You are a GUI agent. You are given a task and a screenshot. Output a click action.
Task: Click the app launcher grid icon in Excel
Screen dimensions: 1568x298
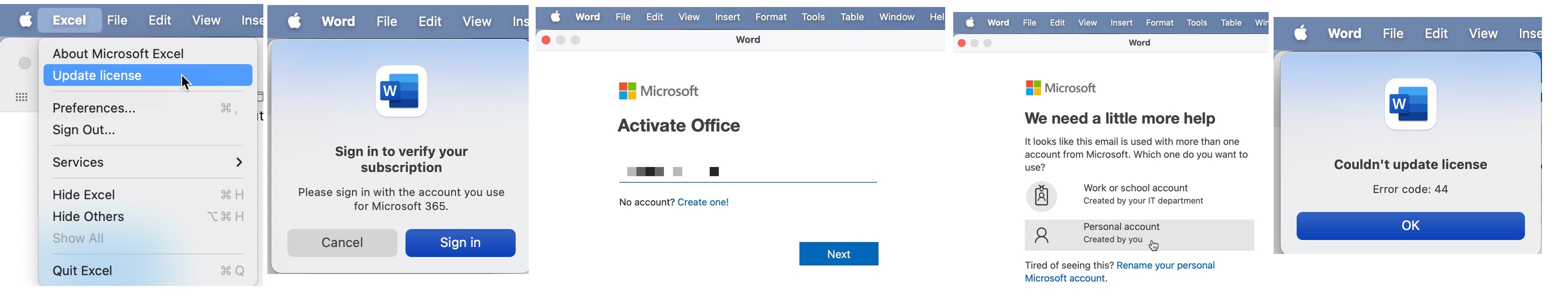(x=22, y=96)
